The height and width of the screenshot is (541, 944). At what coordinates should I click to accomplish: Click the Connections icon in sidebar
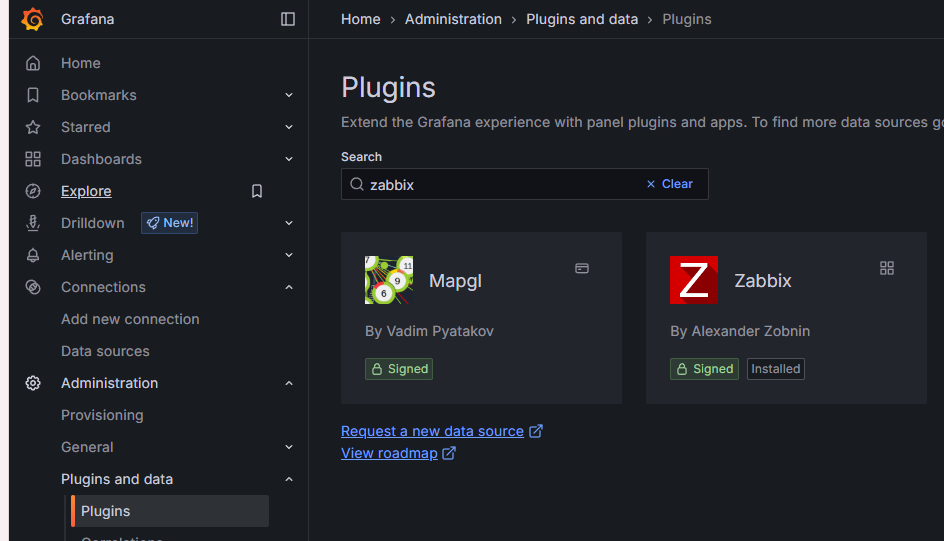(33, 287)
